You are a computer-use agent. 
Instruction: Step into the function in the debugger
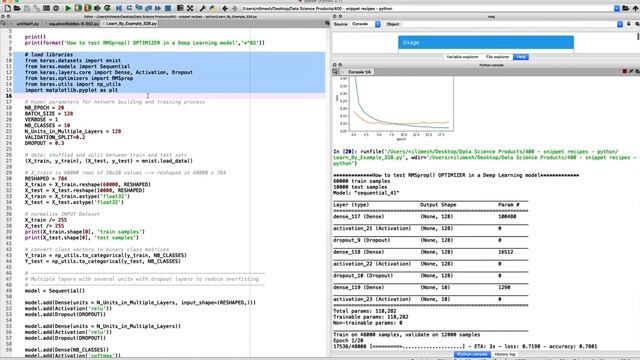(139, 8)
